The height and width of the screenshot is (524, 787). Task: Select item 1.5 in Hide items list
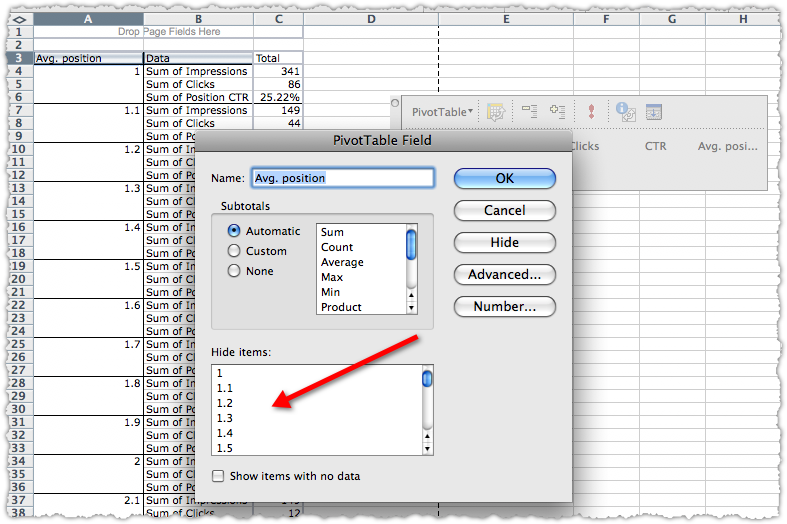click(x=317, y=448)
